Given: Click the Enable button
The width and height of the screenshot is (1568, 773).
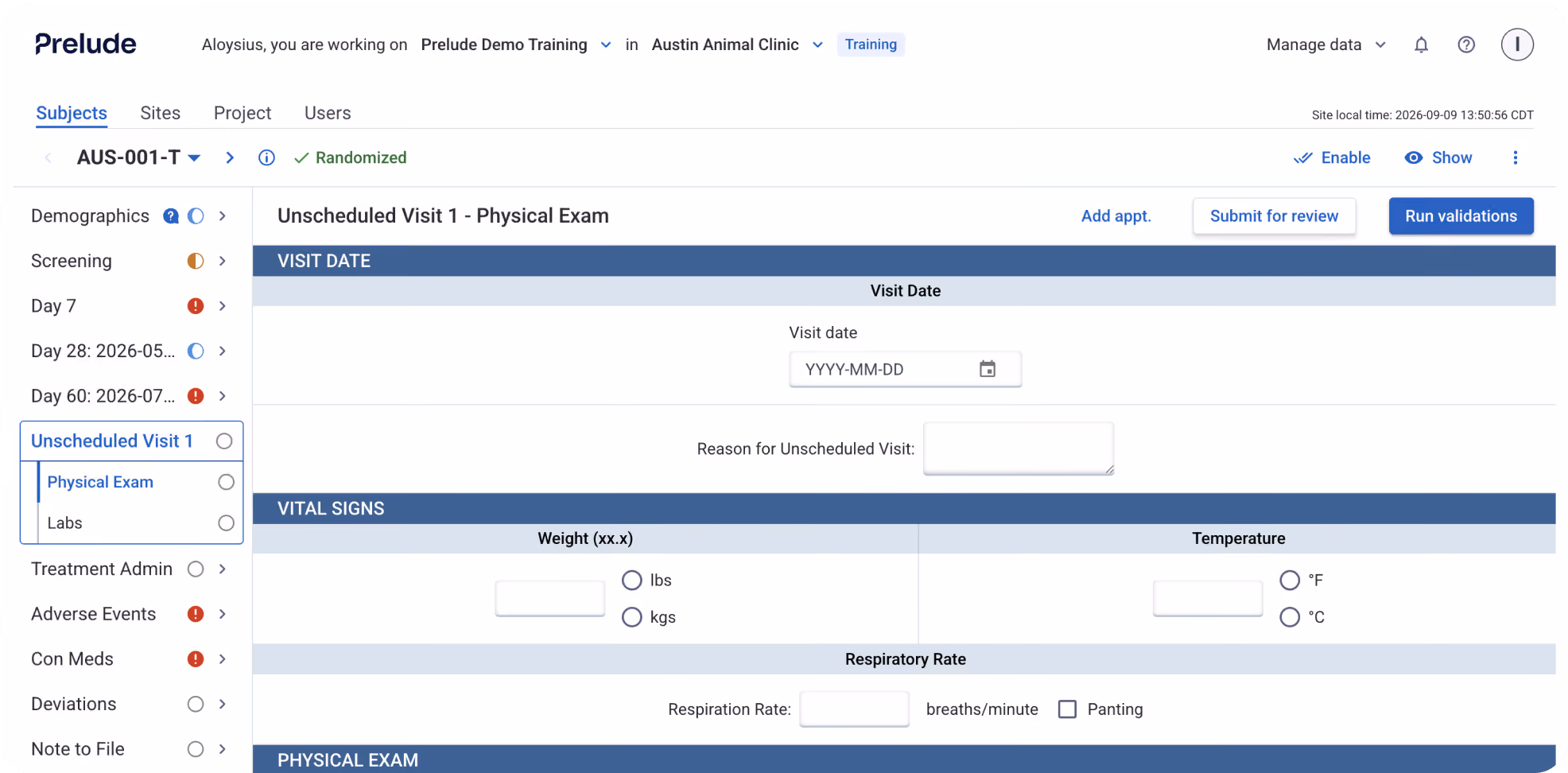Looking at the screenshot, I should click(x=1332, y=157).
